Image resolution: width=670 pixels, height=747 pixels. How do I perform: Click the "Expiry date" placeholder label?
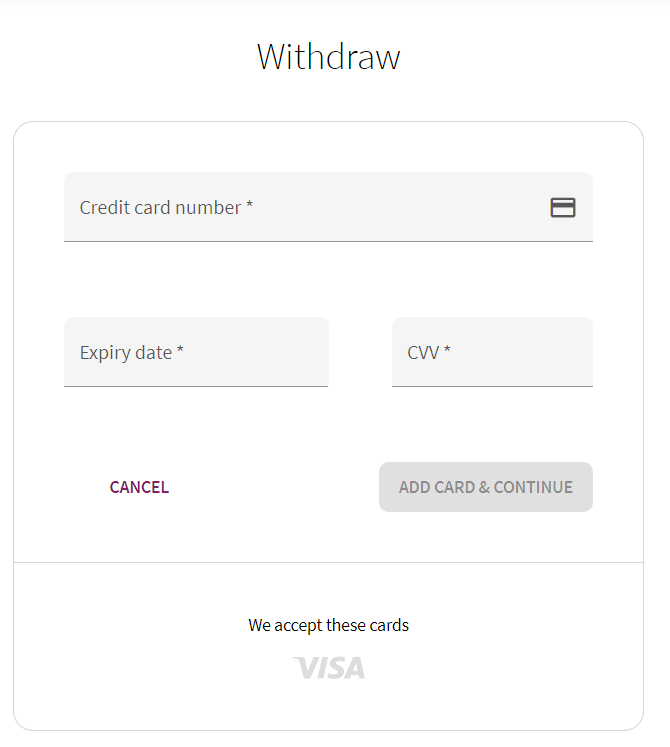point(126,353)
